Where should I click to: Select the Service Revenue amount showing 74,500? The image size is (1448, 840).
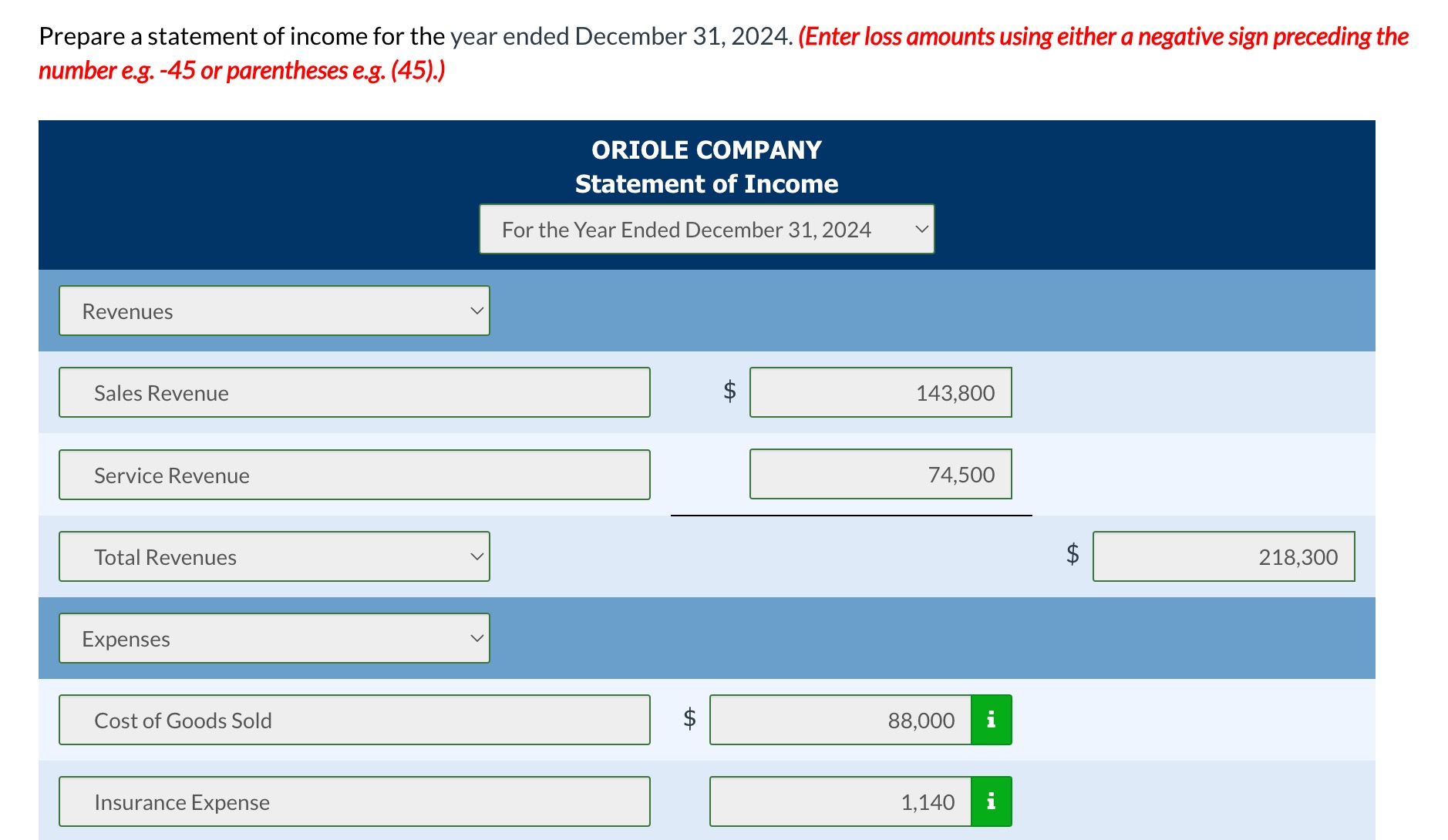point(881,474)
